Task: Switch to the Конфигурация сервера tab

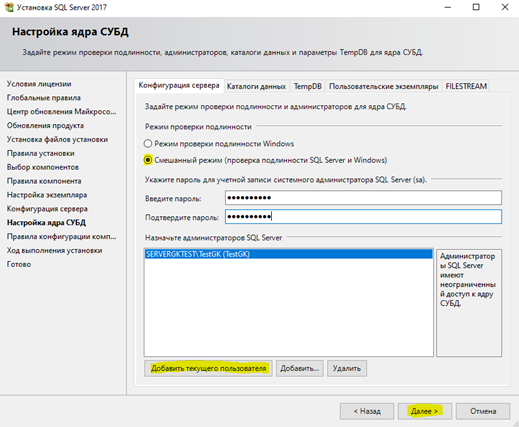Action: pyautogui.click(x=179, y=85)
